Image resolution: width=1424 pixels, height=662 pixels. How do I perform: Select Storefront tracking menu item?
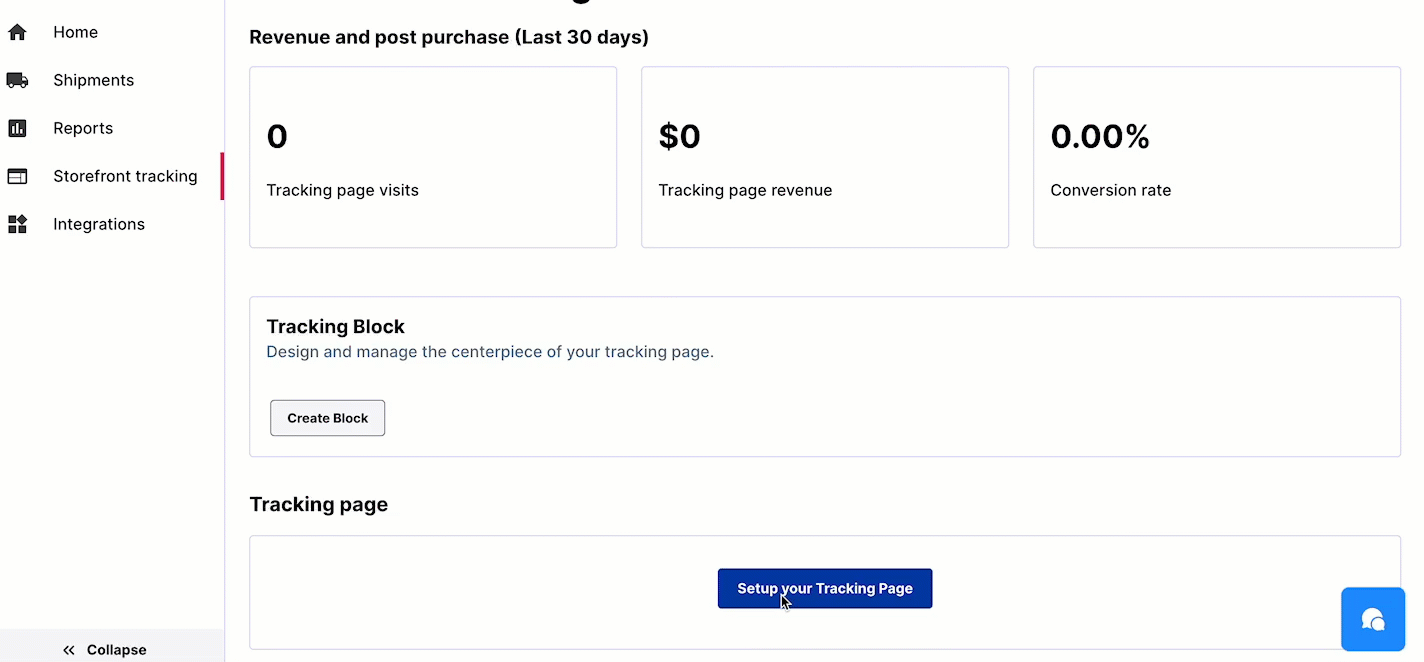coord(125,176)
